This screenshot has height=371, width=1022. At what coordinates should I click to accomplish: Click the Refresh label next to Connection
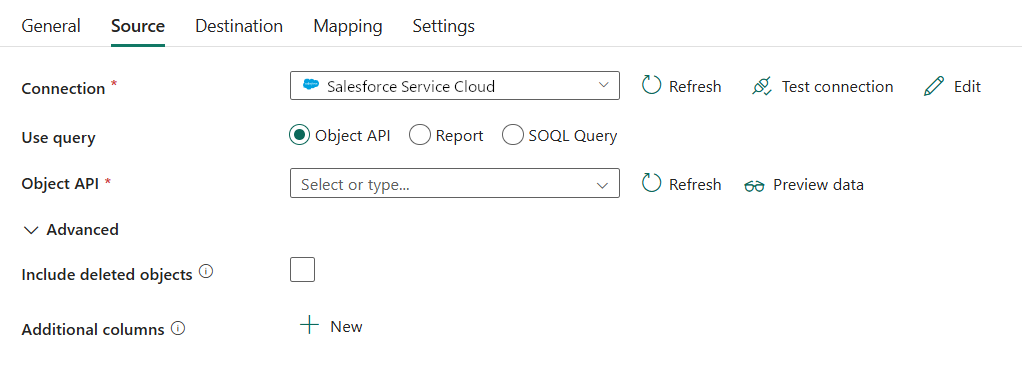(x=695, y=87)
